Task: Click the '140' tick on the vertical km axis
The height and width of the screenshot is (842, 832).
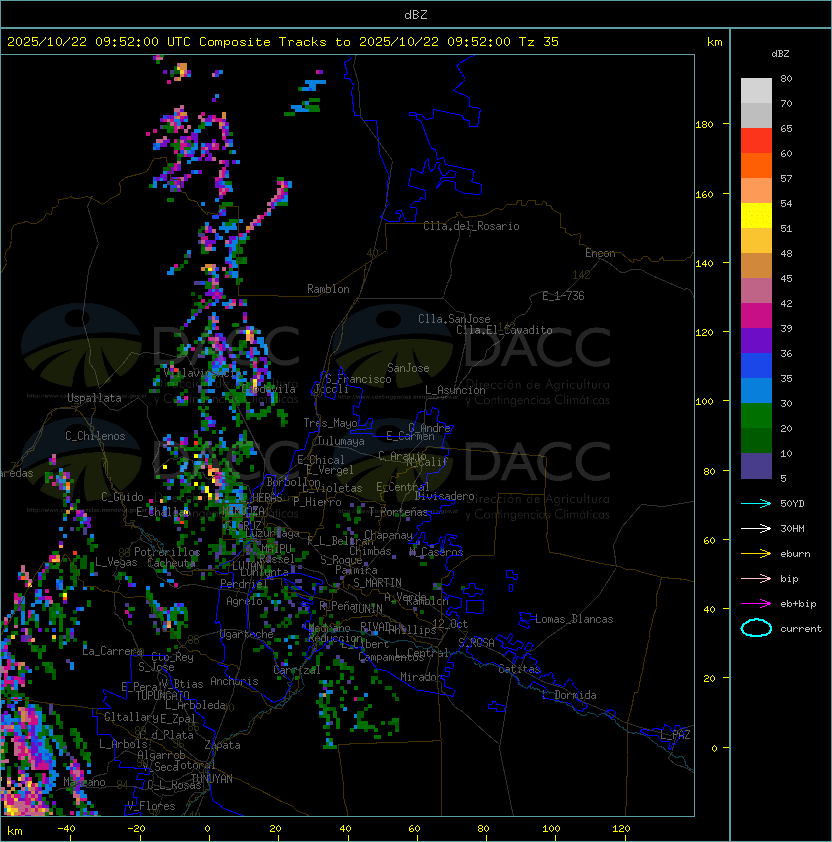Action: pyautogui.click(x=704, y=263)
